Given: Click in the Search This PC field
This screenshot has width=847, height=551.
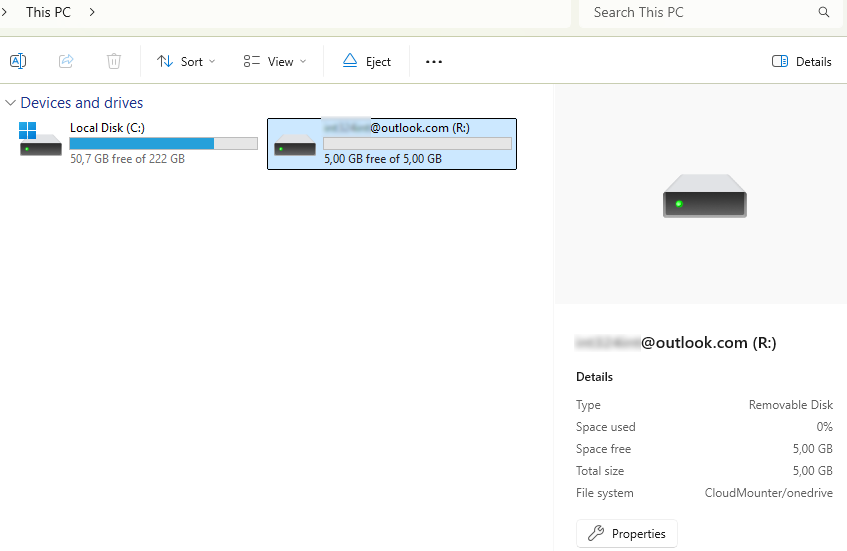Looking at the screenshot, I should (700, 13).
